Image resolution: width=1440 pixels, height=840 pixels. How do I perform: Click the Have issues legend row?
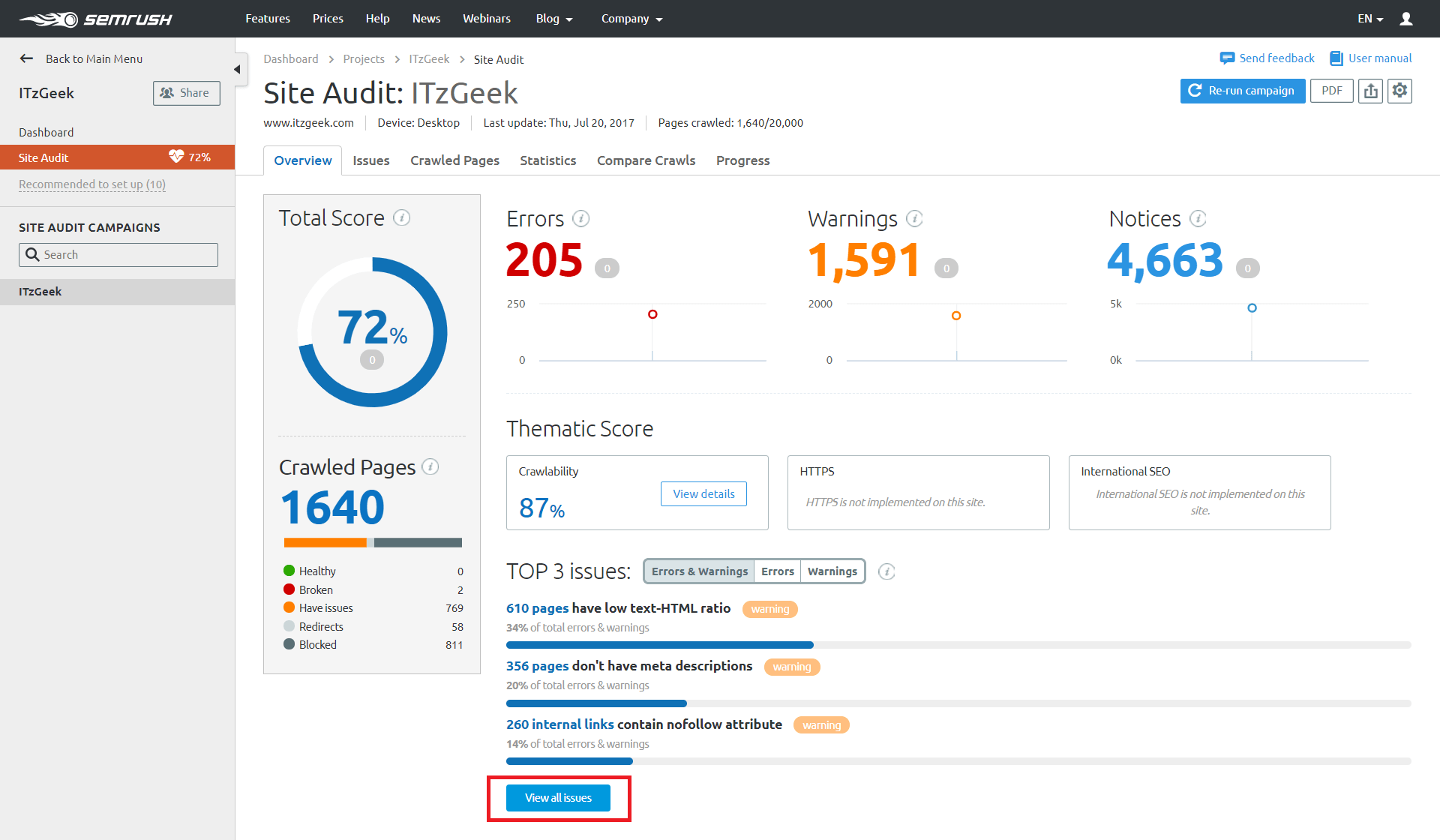pos(373,608)
